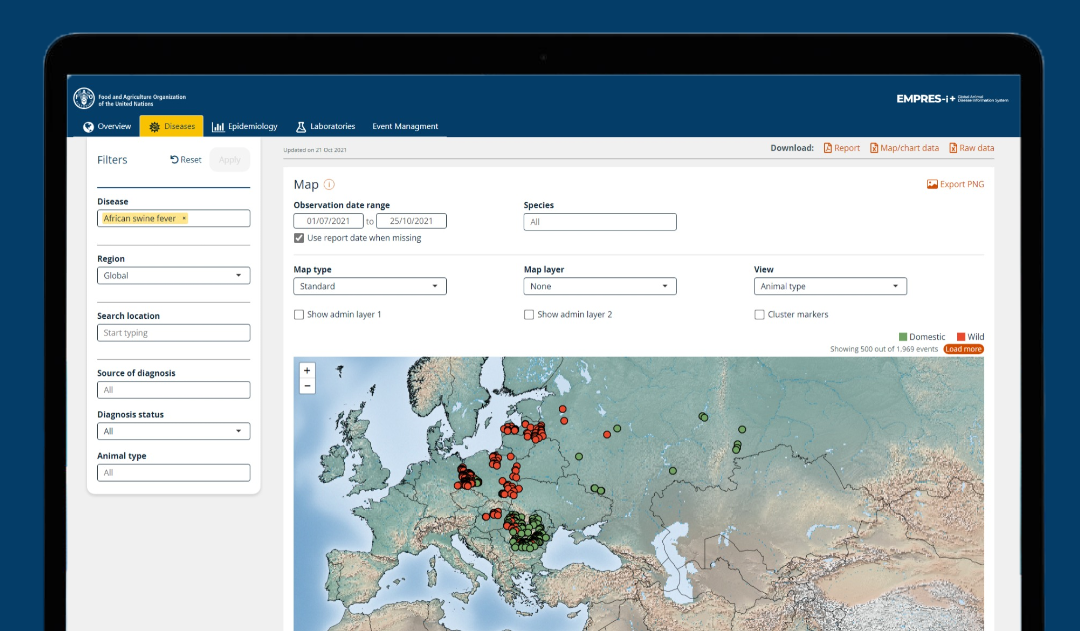Screen dimensions: 1080x631
Task: Click the observation start date field
Action: 329,221
